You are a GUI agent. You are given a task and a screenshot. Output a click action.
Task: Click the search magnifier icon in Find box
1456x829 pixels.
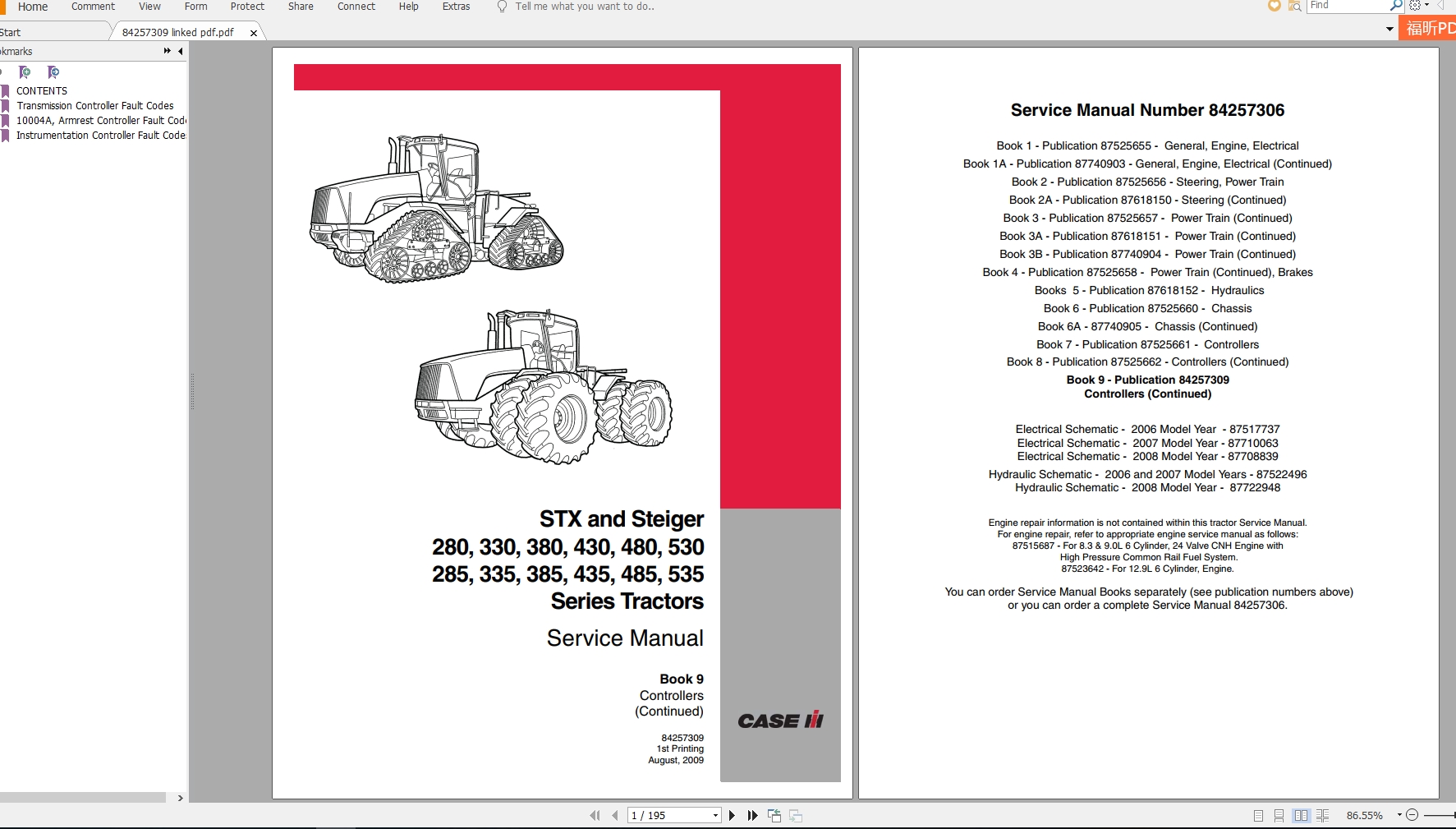click(1395, 6)
